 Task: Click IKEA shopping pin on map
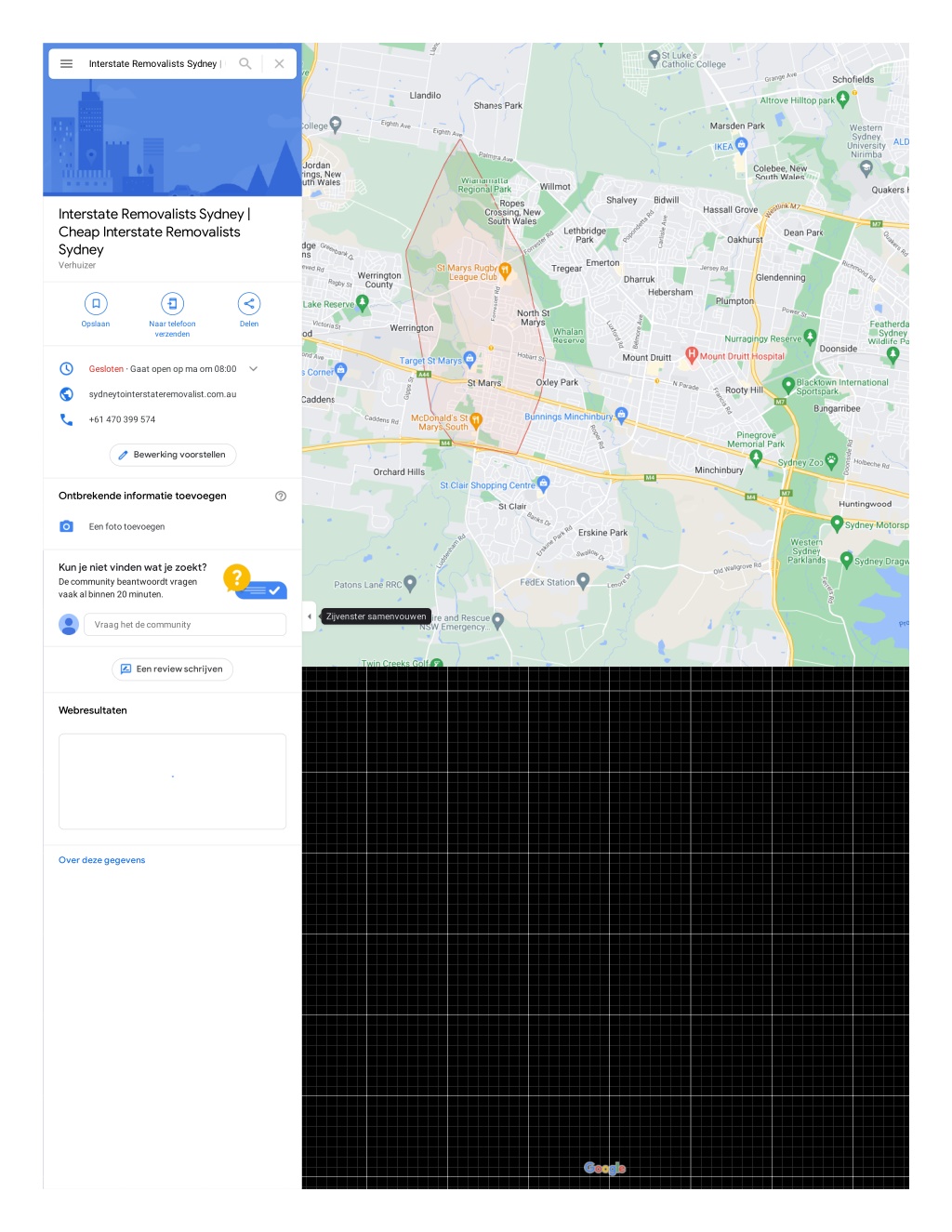coord(742,145)
